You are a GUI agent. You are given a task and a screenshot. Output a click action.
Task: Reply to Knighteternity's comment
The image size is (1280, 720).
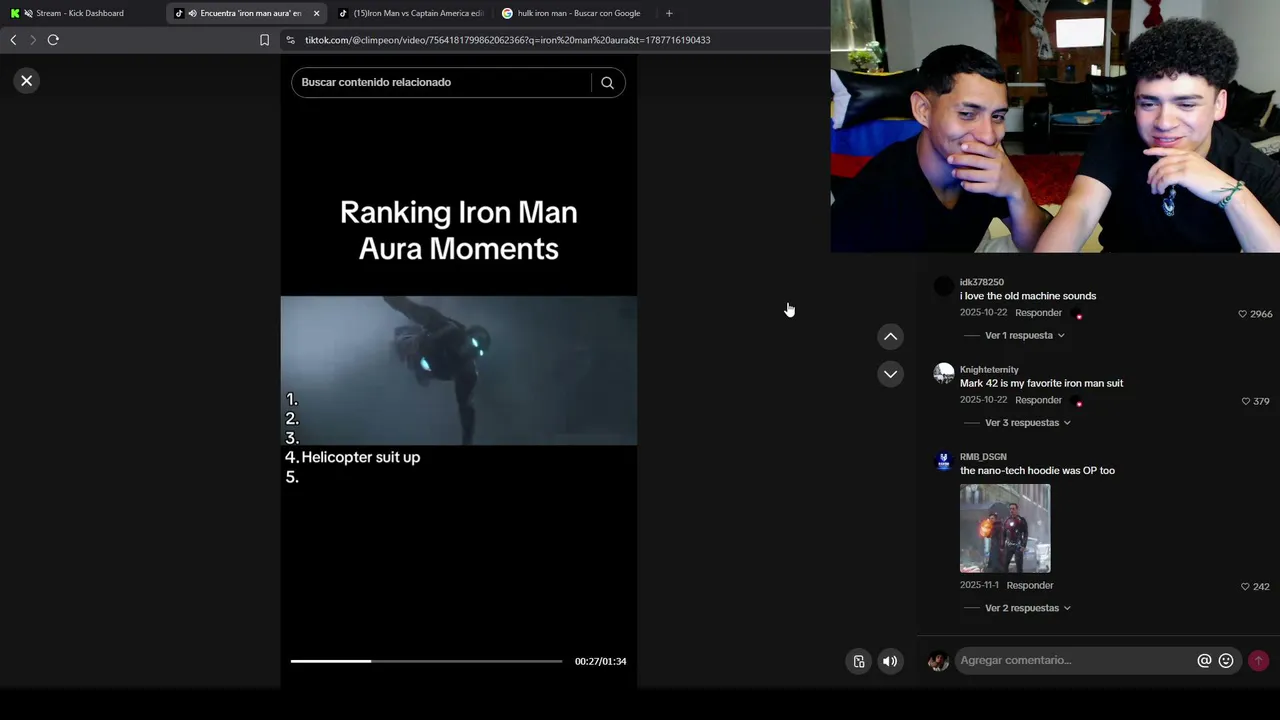(x=1038, y=400)
